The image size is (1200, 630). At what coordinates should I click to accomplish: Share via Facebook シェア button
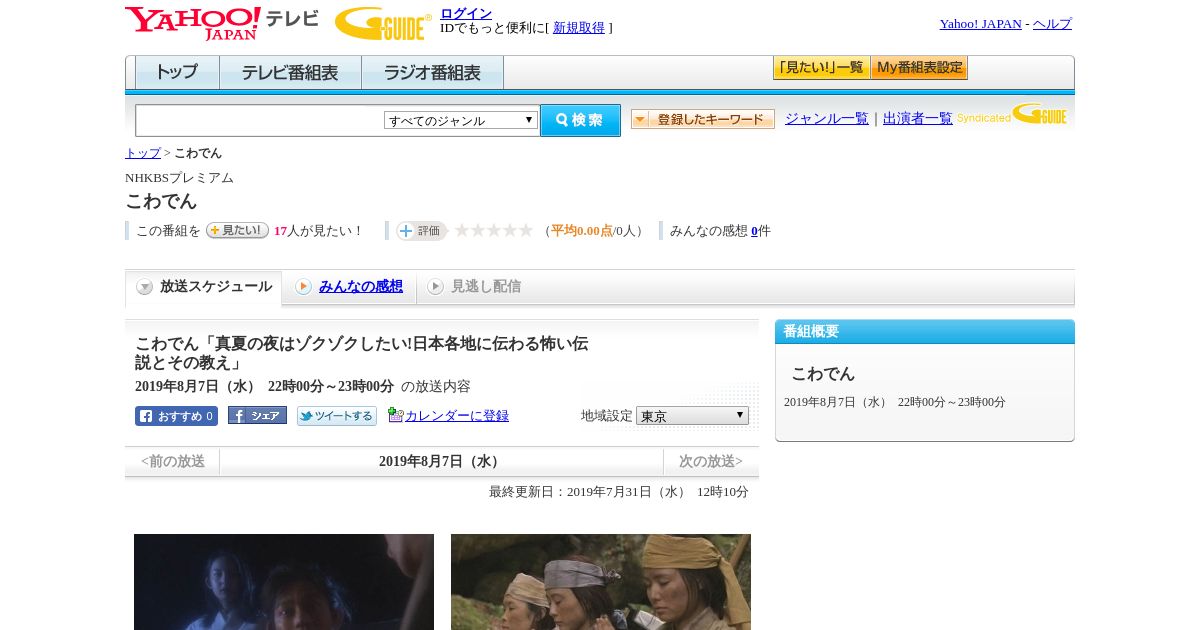(257, 416)
